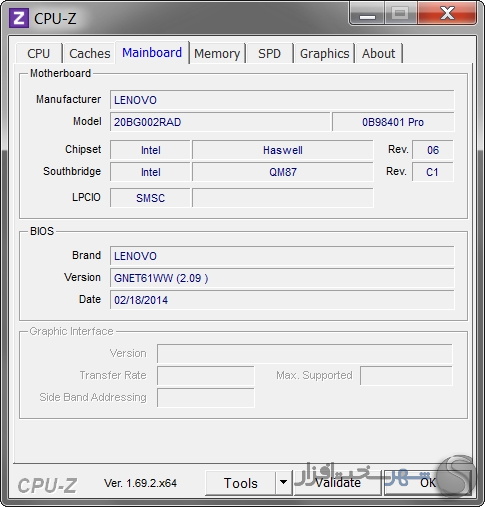Screen dimensions: 485x507
Task: Open the About tab
Action: point(379,53)
